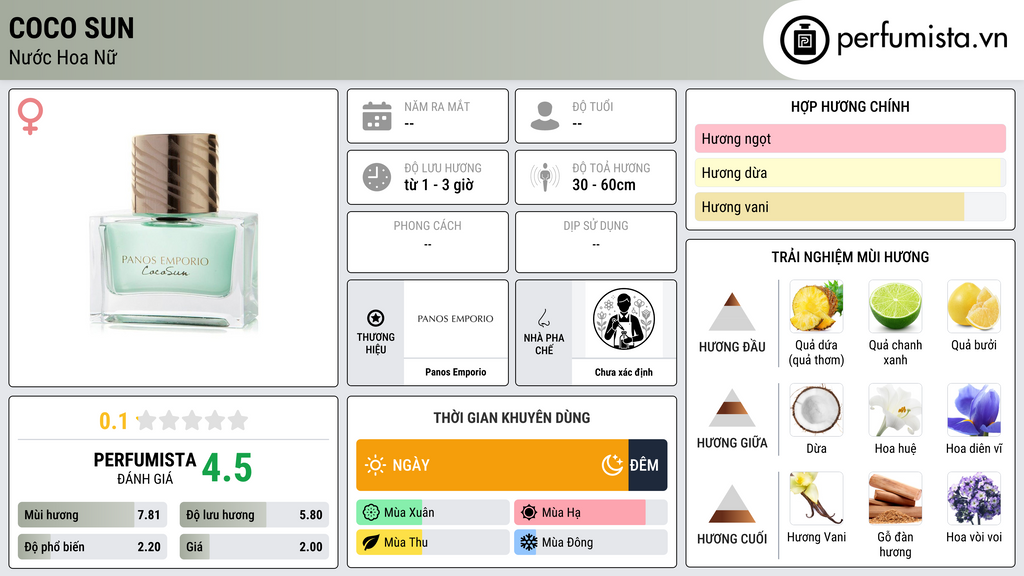Click the Hương Đầu pyramid icon

click(x=732, y=312)
